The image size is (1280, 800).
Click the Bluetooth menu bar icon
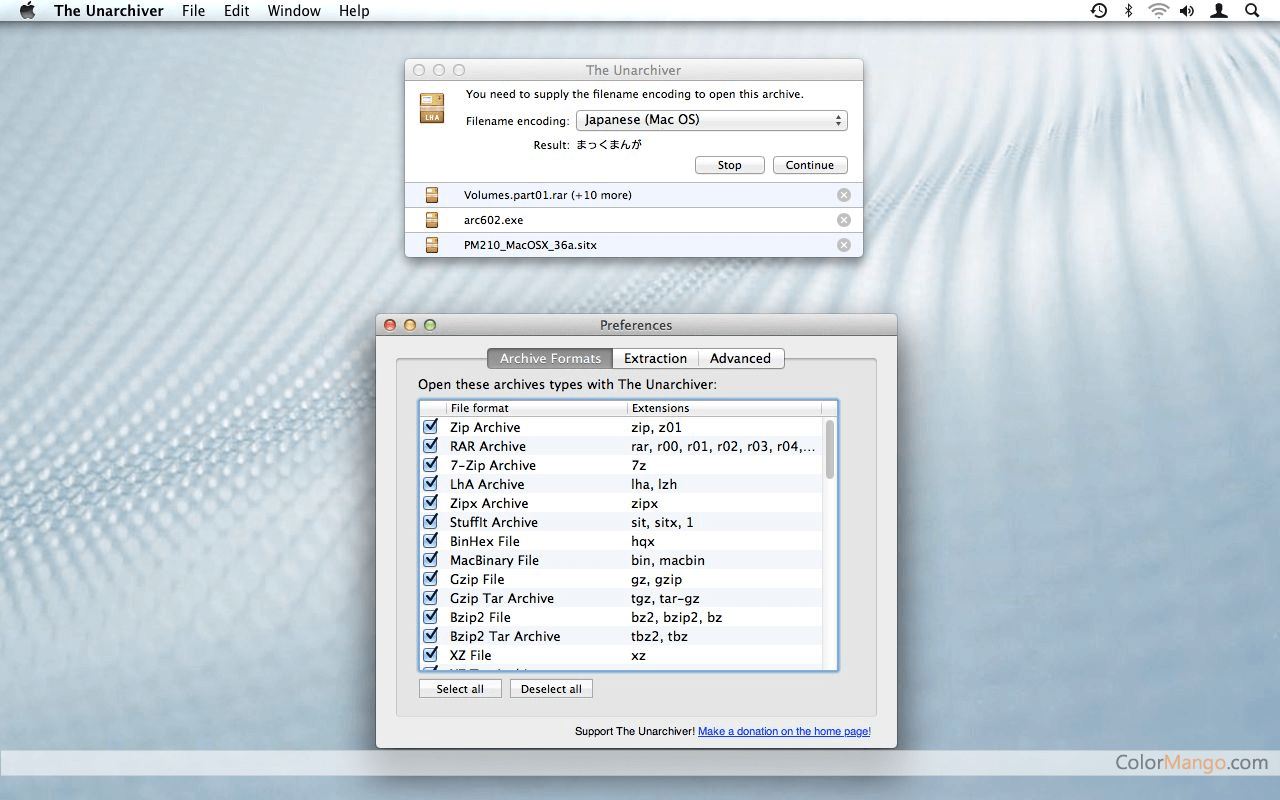(1128, 11)
